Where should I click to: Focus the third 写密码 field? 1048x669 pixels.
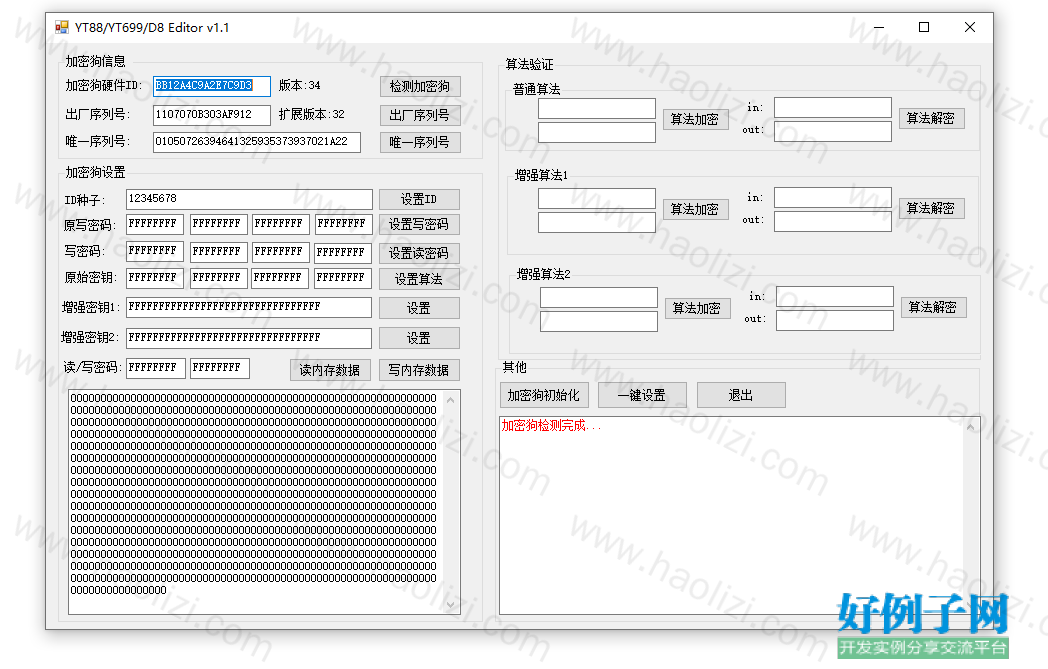tap(281, 251)
